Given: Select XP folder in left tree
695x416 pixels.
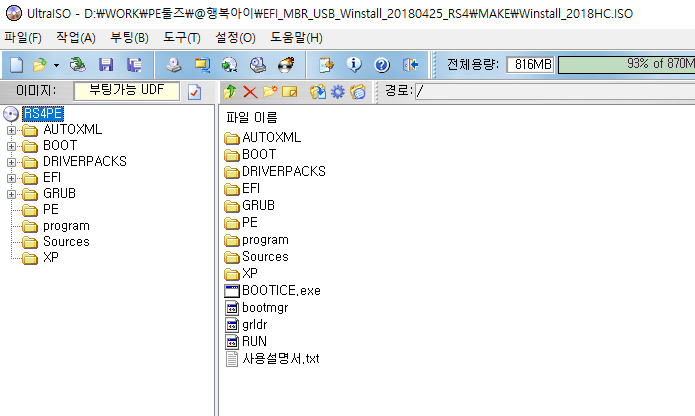Looking at the screenshot, I should (x=51, y=257).
